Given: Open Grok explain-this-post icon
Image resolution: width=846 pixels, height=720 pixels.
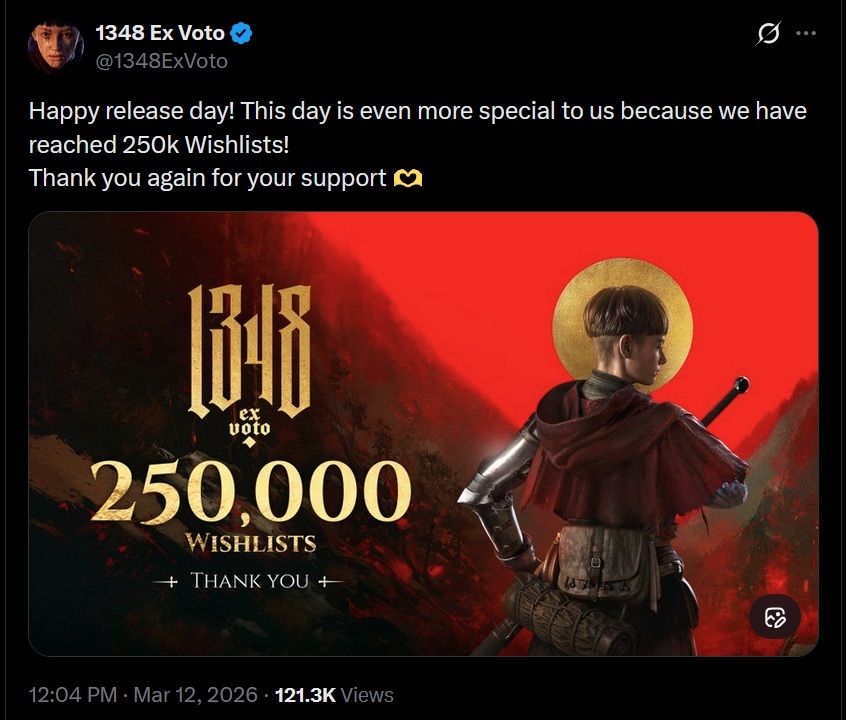Looking at the screenshot, I should [x=768, y=34].
